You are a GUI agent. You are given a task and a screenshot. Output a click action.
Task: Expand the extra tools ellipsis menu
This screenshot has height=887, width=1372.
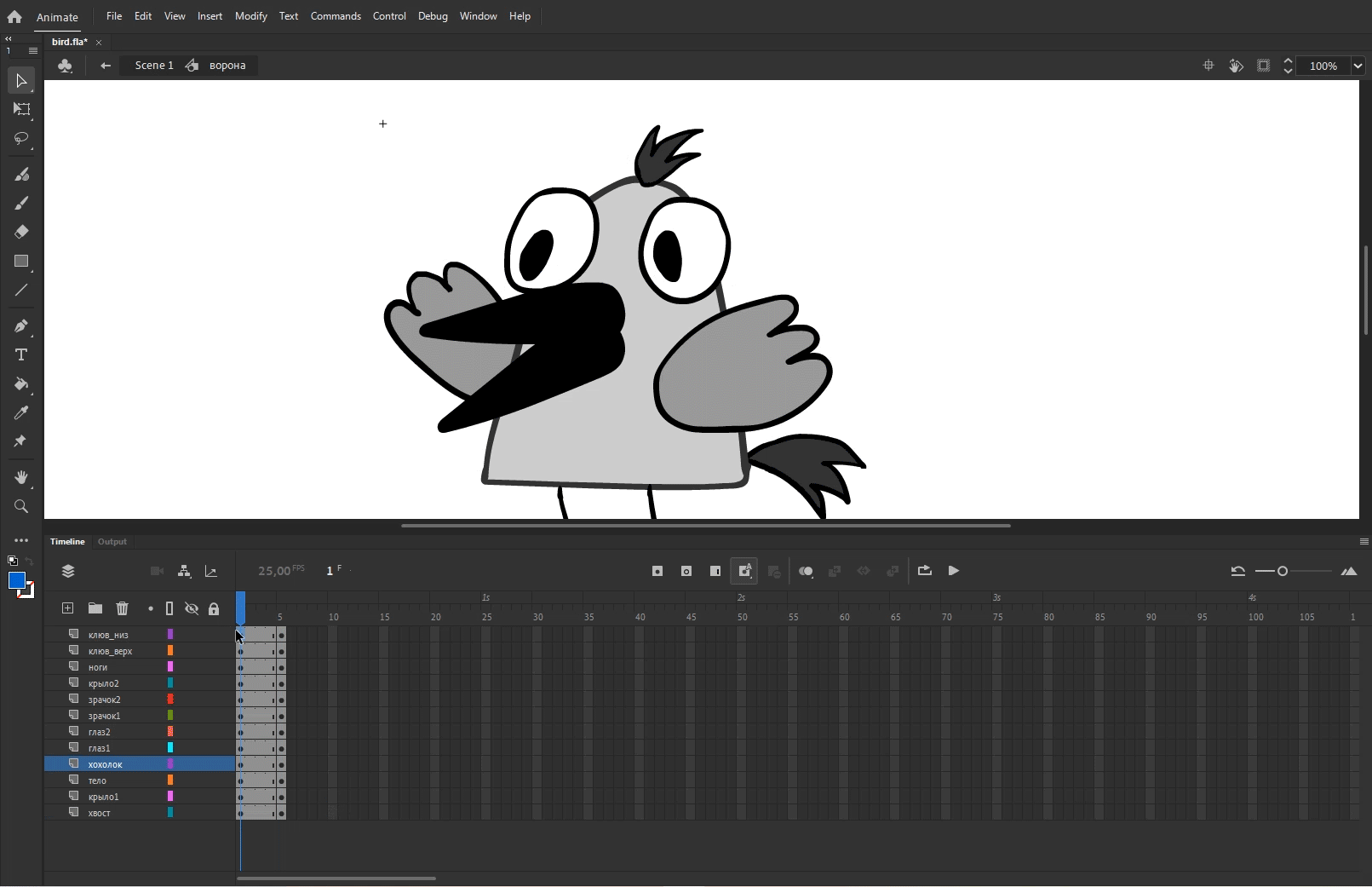click(21, 540)
